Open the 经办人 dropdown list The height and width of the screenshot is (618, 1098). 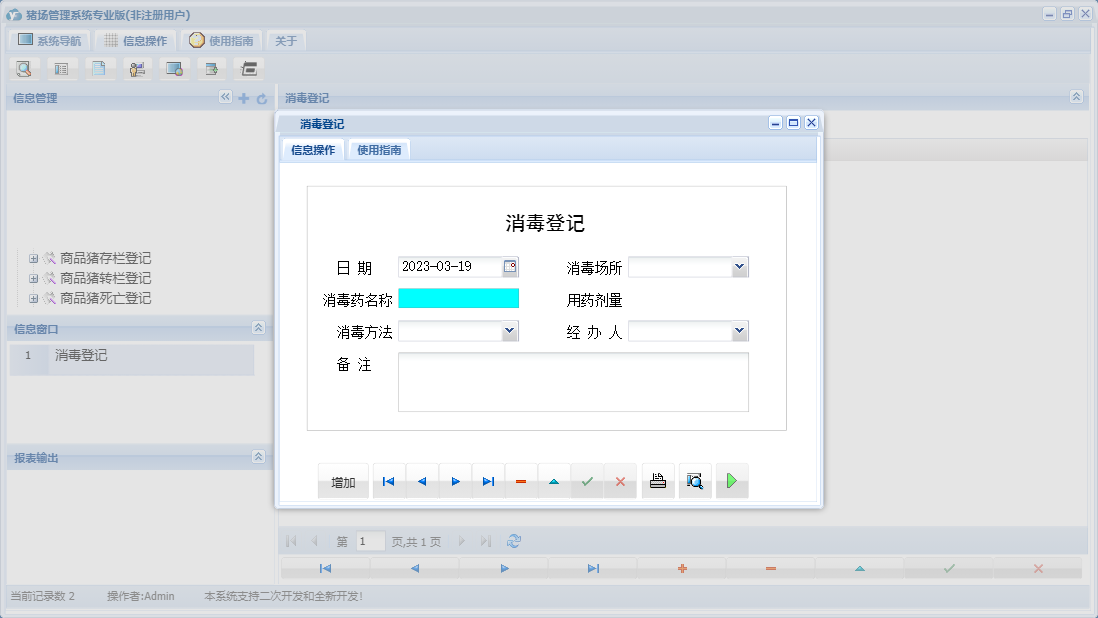pyautogui.click(x=739, y=330)
